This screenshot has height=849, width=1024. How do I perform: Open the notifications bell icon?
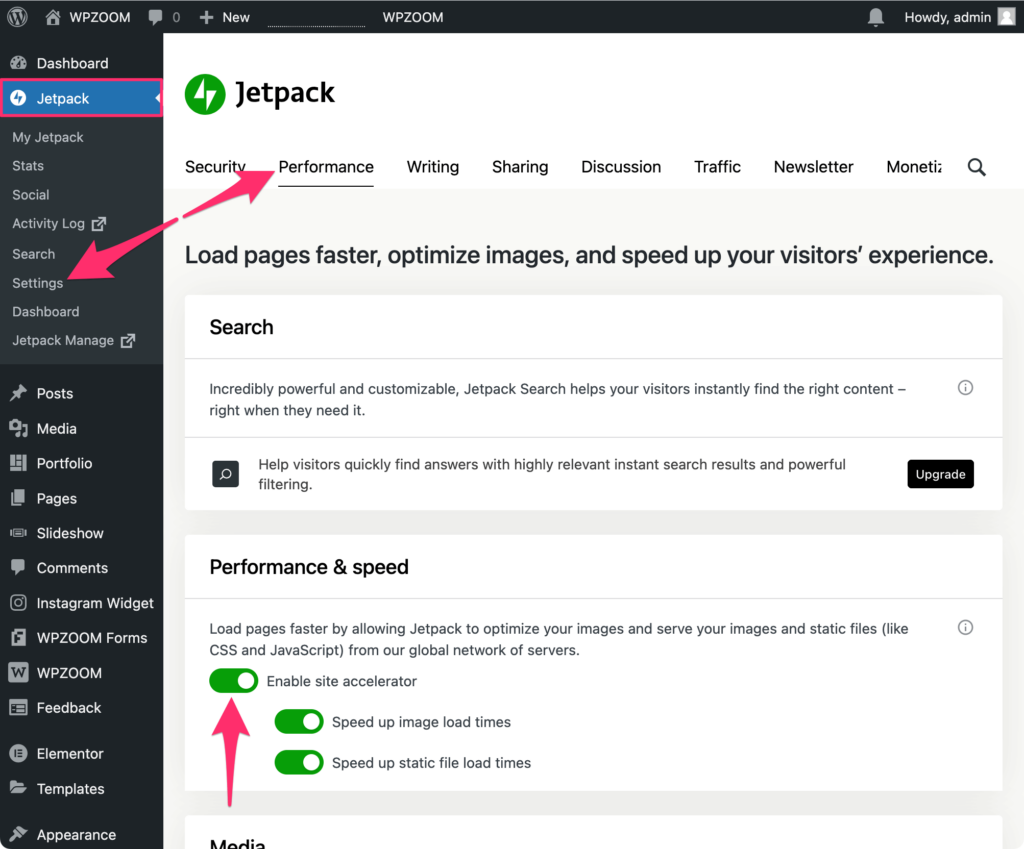[x=876, y=17]
